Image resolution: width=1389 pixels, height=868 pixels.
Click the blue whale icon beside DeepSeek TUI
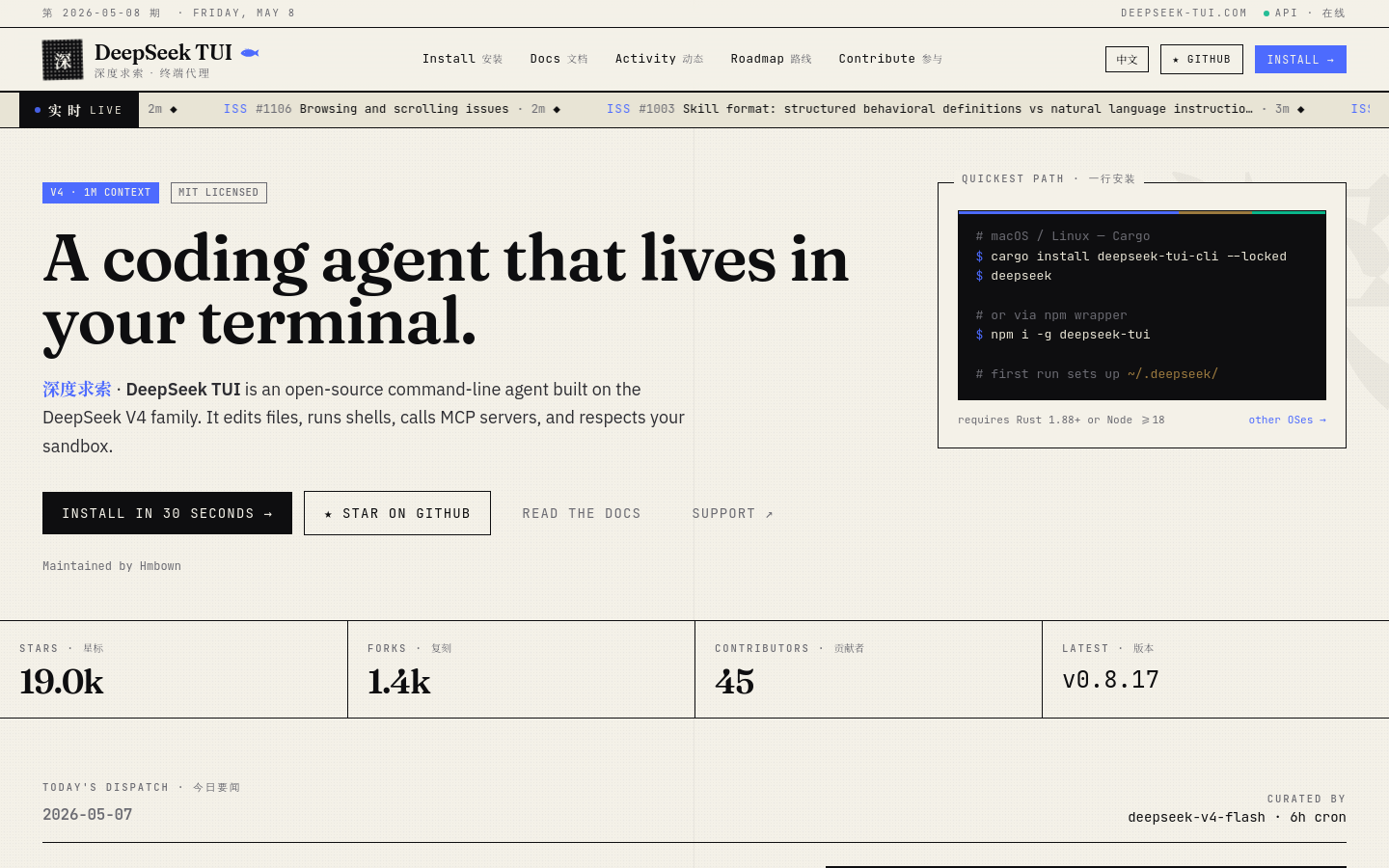tap(250, 53)
